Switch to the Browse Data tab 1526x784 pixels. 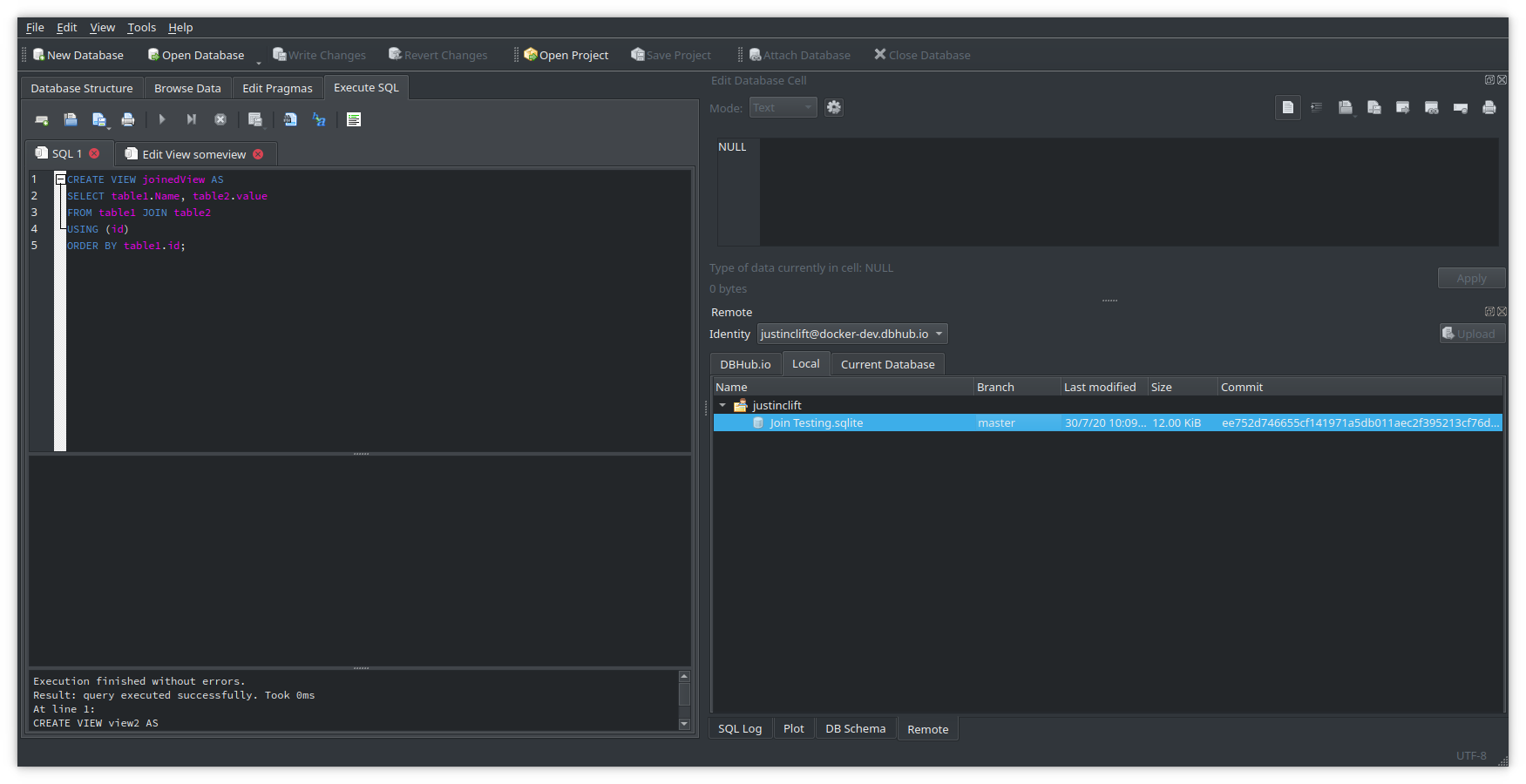click(187, 87)
